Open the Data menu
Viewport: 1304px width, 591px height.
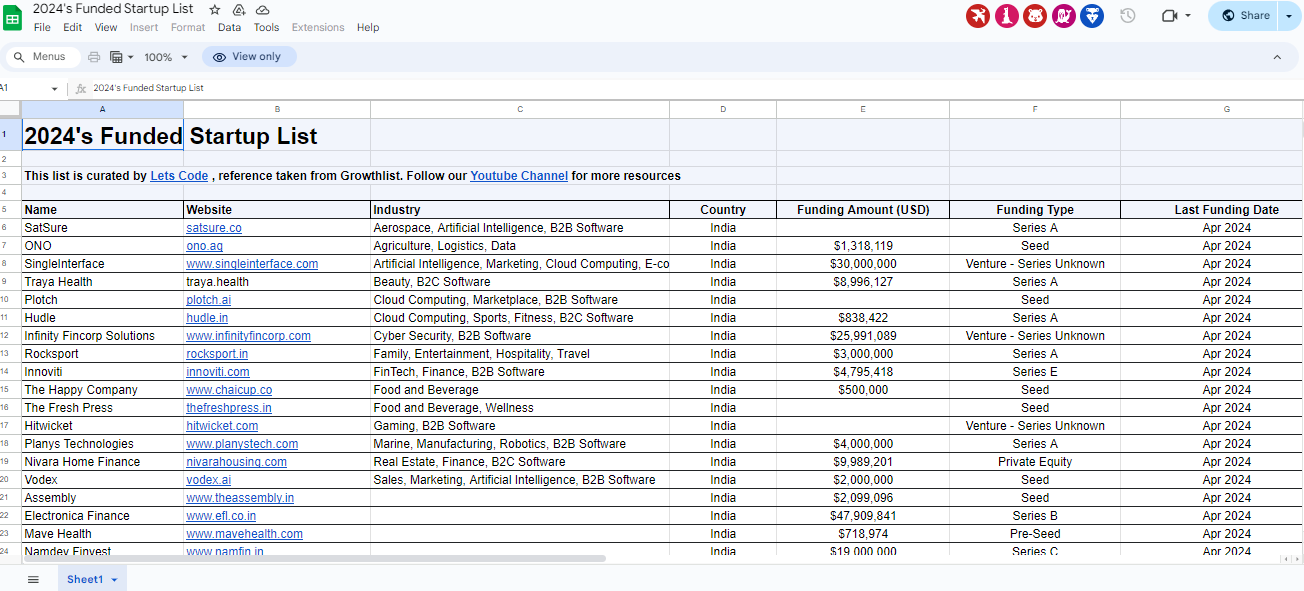coord(229,28)
